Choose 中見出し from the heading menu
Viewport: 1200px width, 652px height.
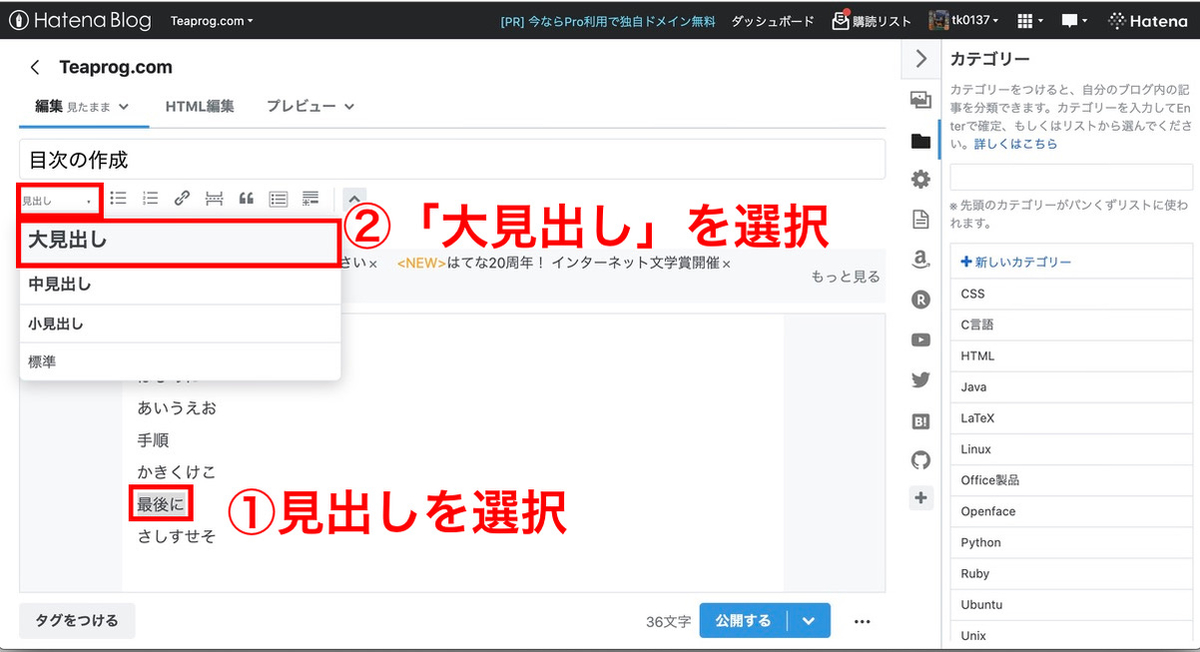[x=180, y=284]
